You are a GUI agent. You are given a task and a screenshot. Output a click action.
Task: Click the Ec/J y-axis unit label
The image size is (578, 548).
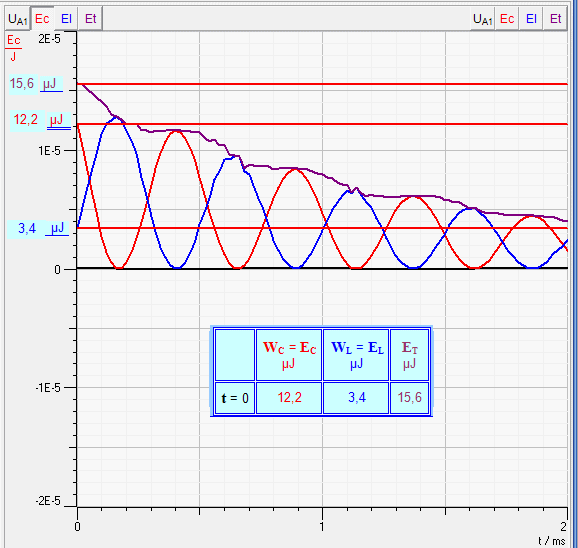pyautogui.click(x=14, y=48)
